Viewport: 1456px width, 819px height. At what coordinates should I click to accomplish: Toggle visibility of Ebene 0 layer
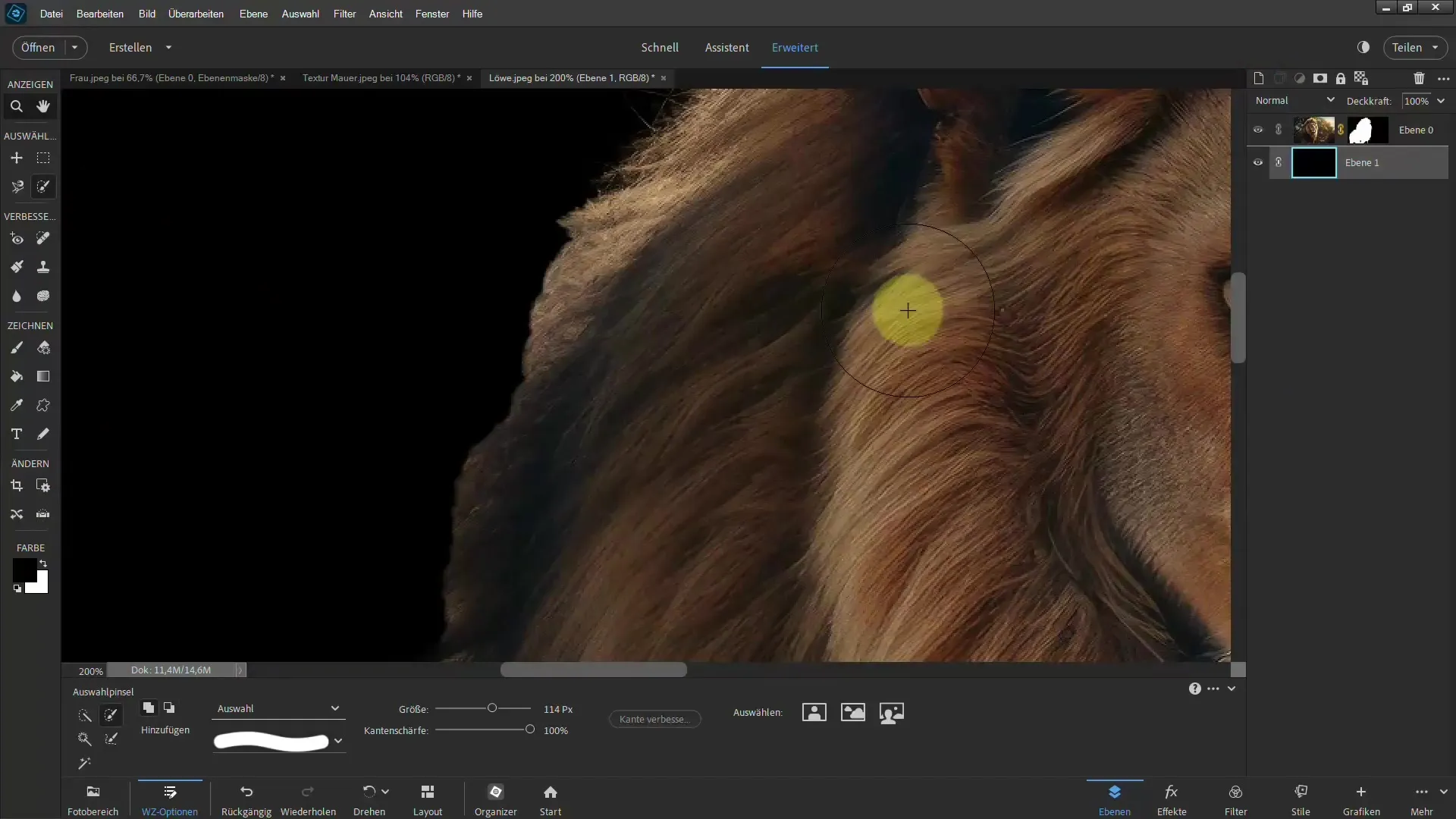(1258, 130)
